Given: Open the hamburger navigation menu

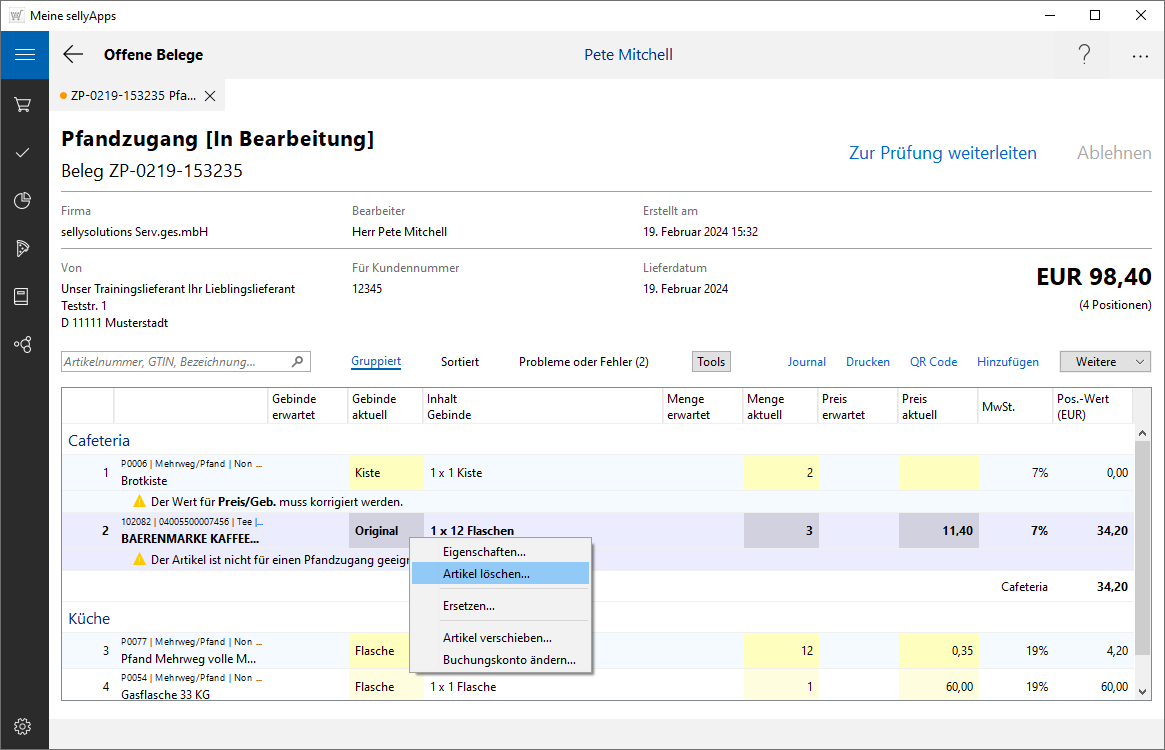Looking at the screenshot, I should (24, 55).
